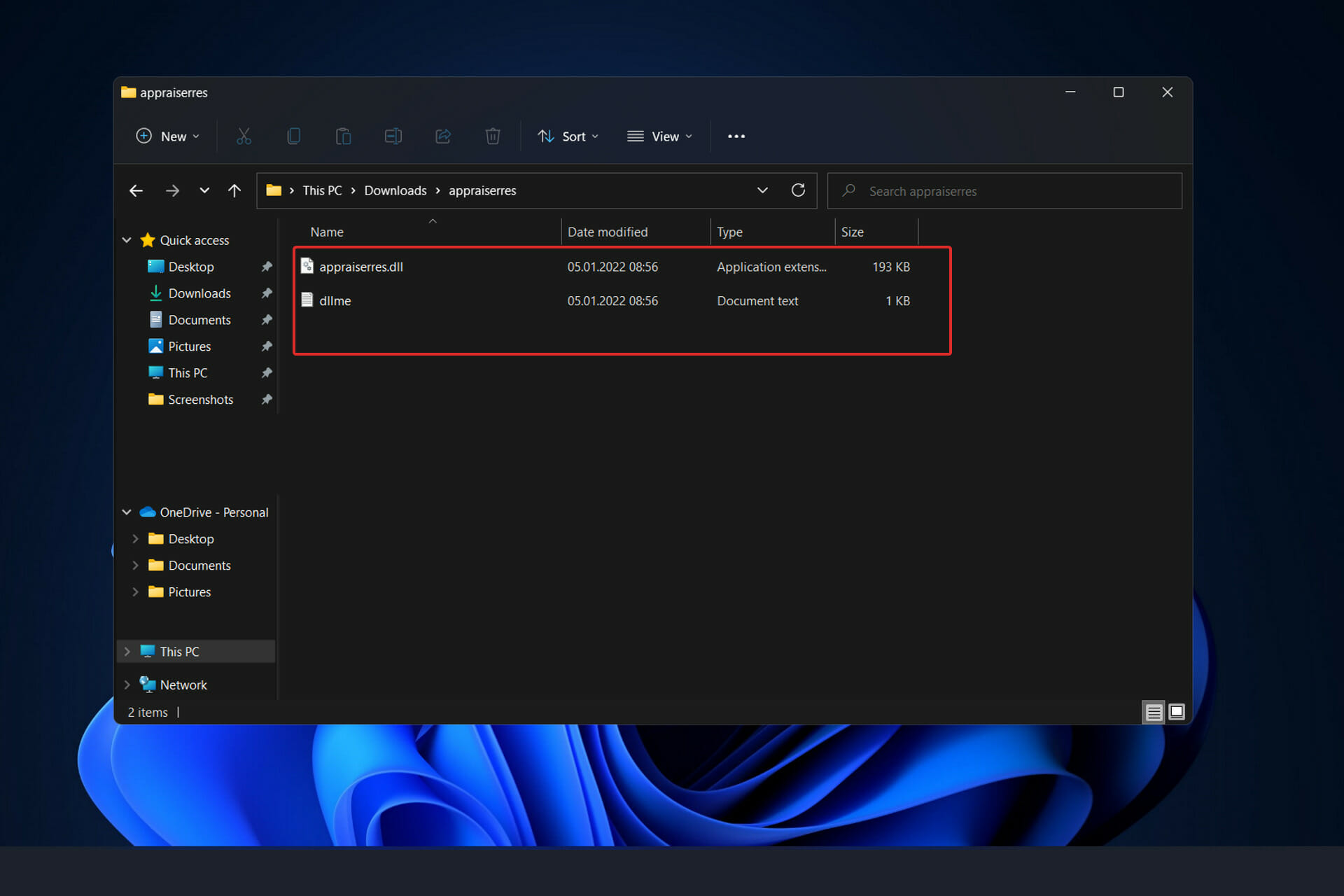The image size is (1344, 896).
Task: Switch to details view icon in status bar
Action: click(1154, 713)
